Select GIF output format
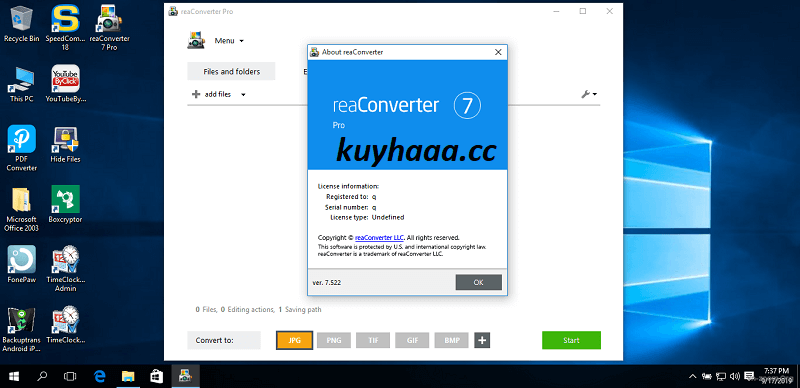 tap(412, 341)
